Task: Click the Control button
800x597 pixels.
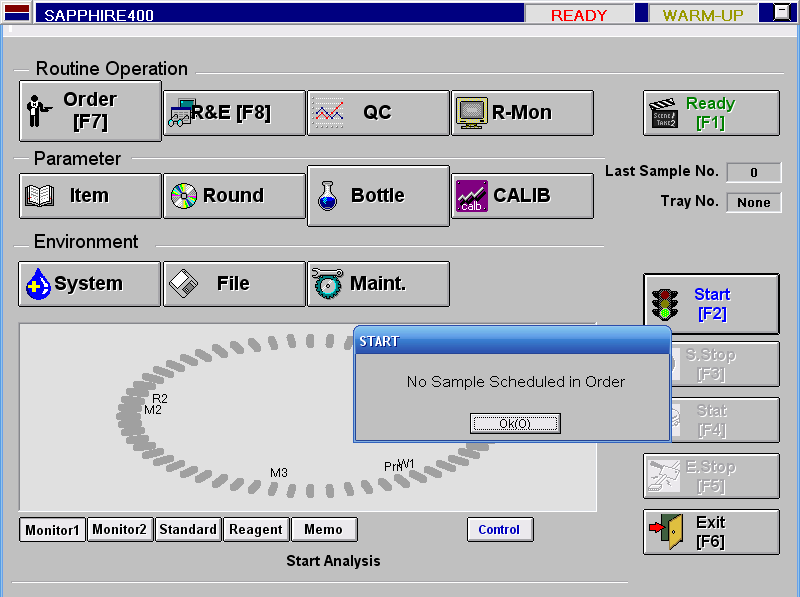Action: [499, 530]
